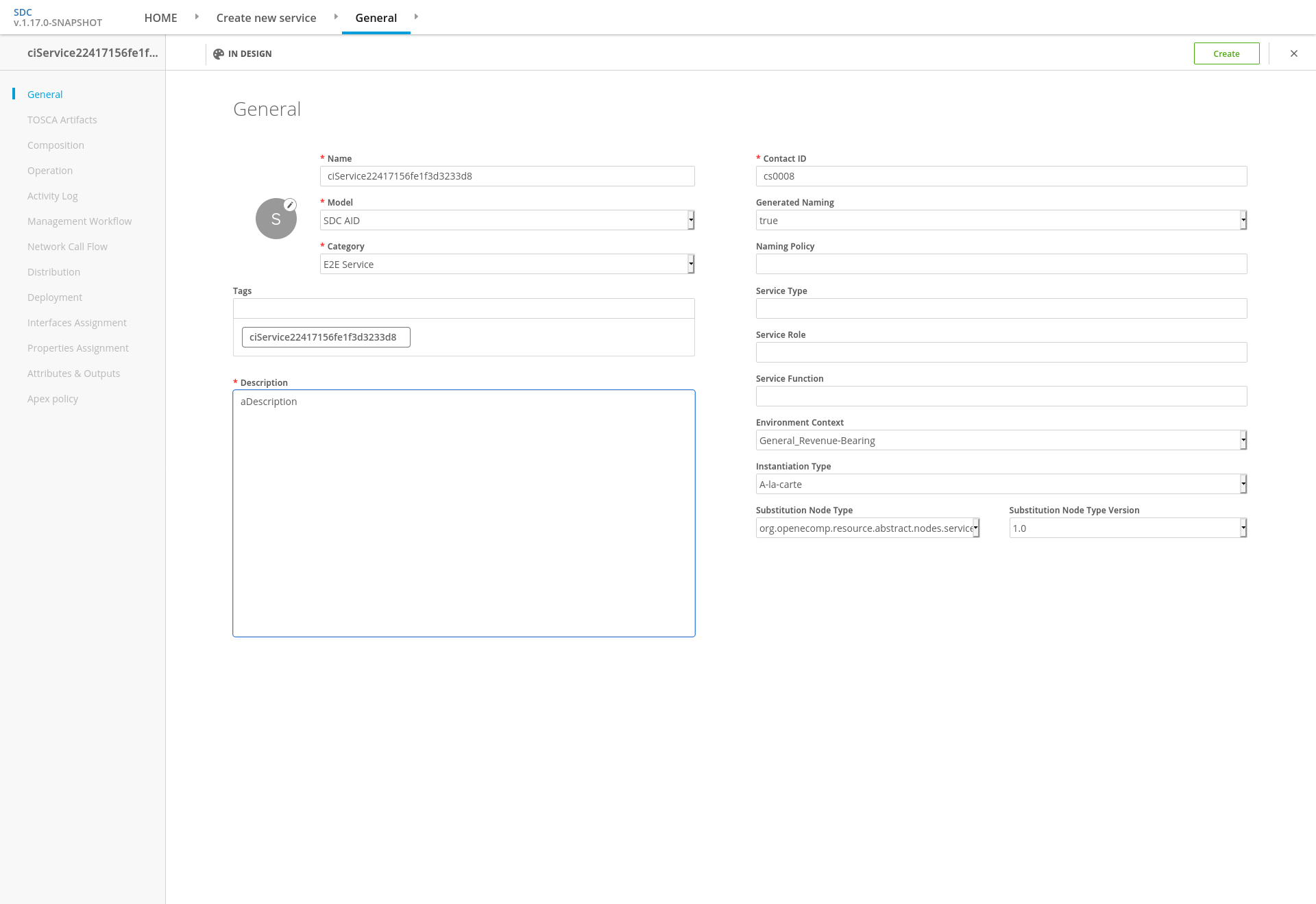This screenshot has width=1316, height=904.
Task: Click the arrow after Create new service breadcrumb
Action: point(336,16)
